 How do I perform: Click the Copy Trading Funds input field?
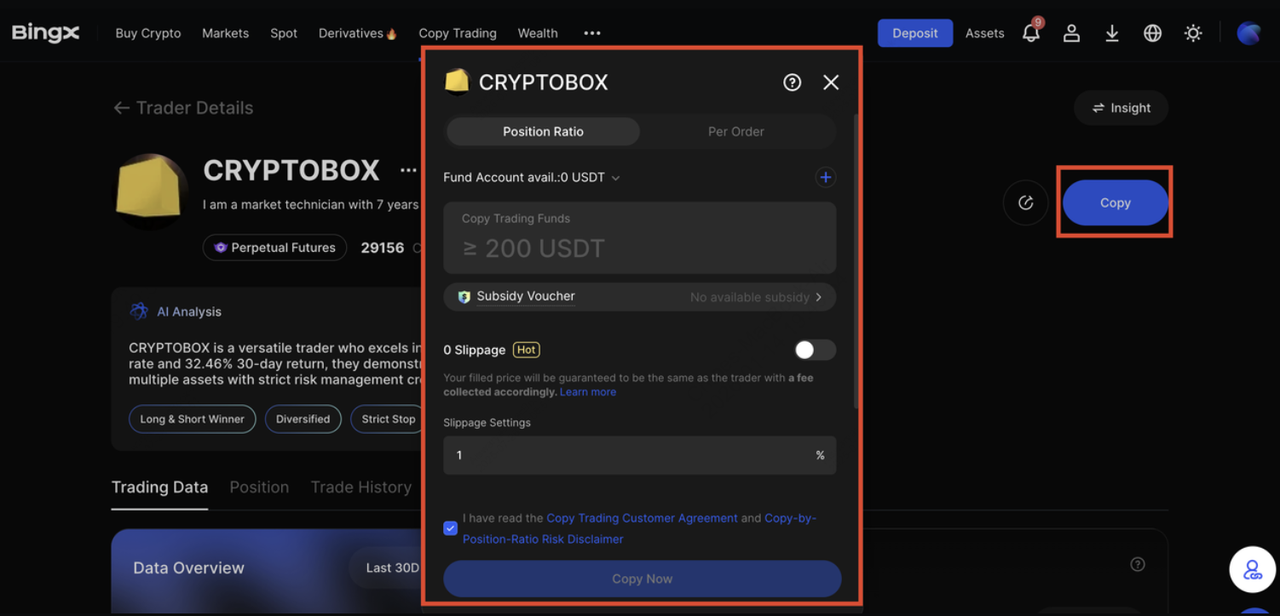[640, 247]
